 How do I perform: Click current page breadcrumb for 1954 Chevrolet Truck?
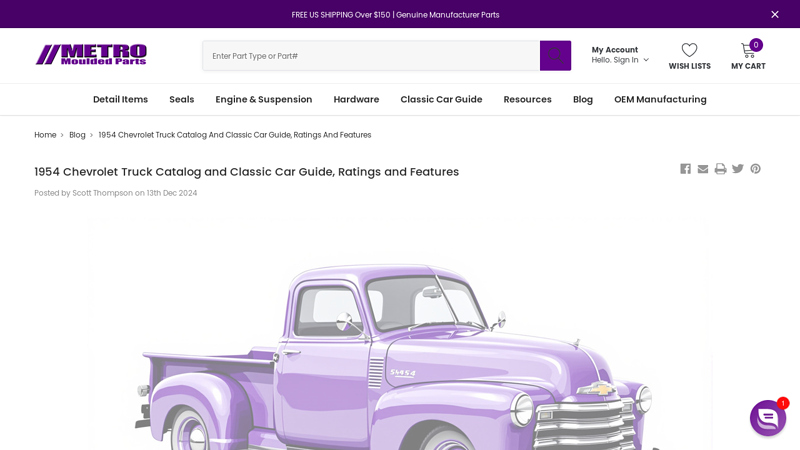tap(235, 135)
